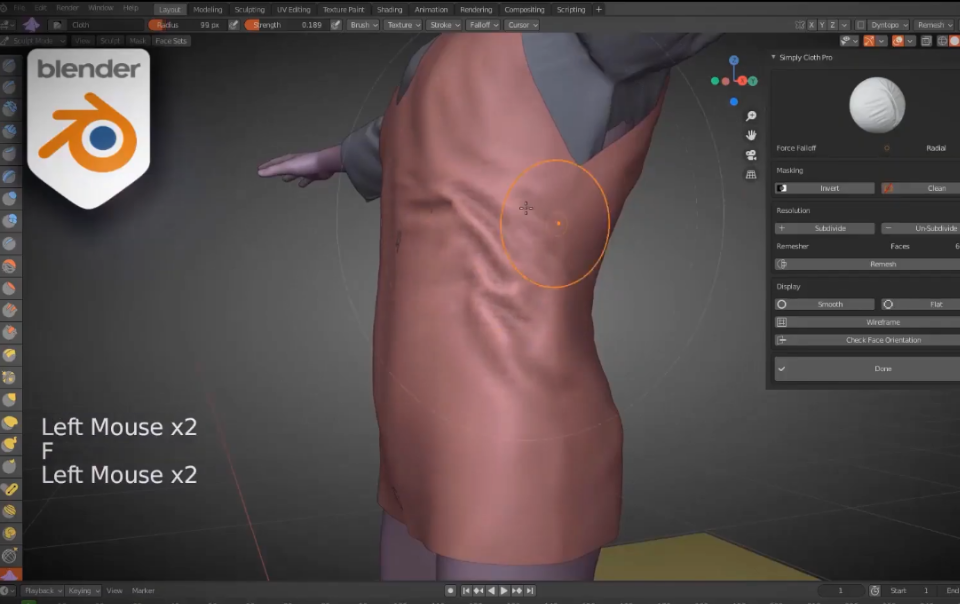Click the zoom magnifier viewport icon

[x=751, y=116]
